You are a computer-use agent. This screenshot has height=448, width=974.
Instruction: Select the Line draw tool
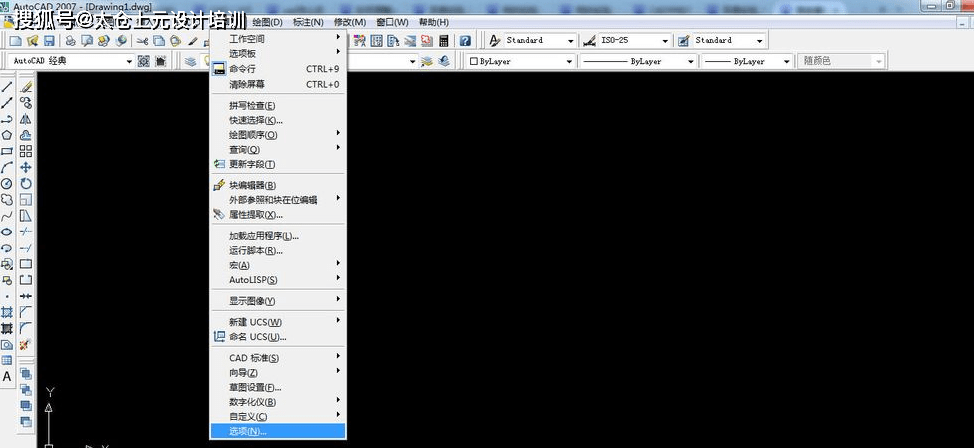point(7,87)
